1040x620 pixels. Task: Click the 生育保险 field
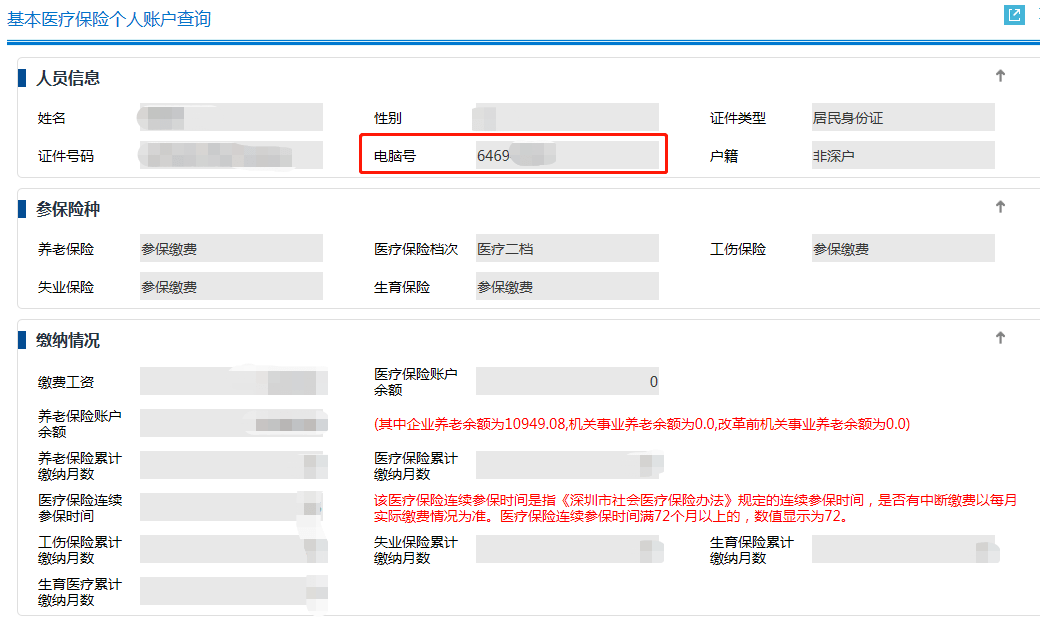click(x=565, y=285)
